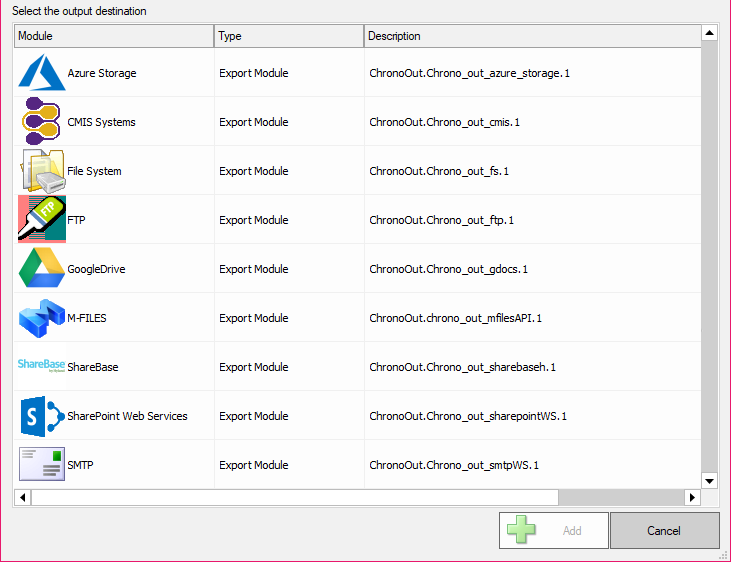This screenshot has height=562, width=731.
Task: Select the SharePoint Web Services icon
Action: pos(41,416)
